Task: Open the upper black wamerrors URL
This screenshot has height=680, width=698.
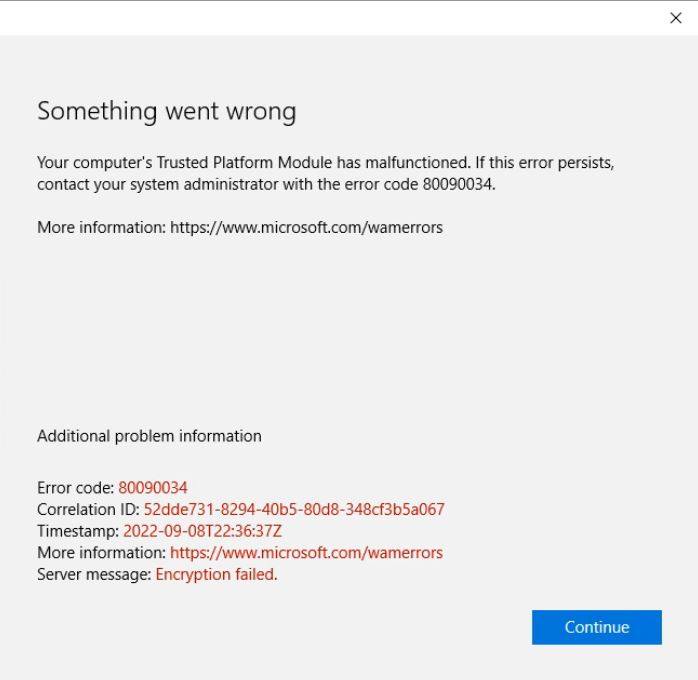Action: point(306,227)
